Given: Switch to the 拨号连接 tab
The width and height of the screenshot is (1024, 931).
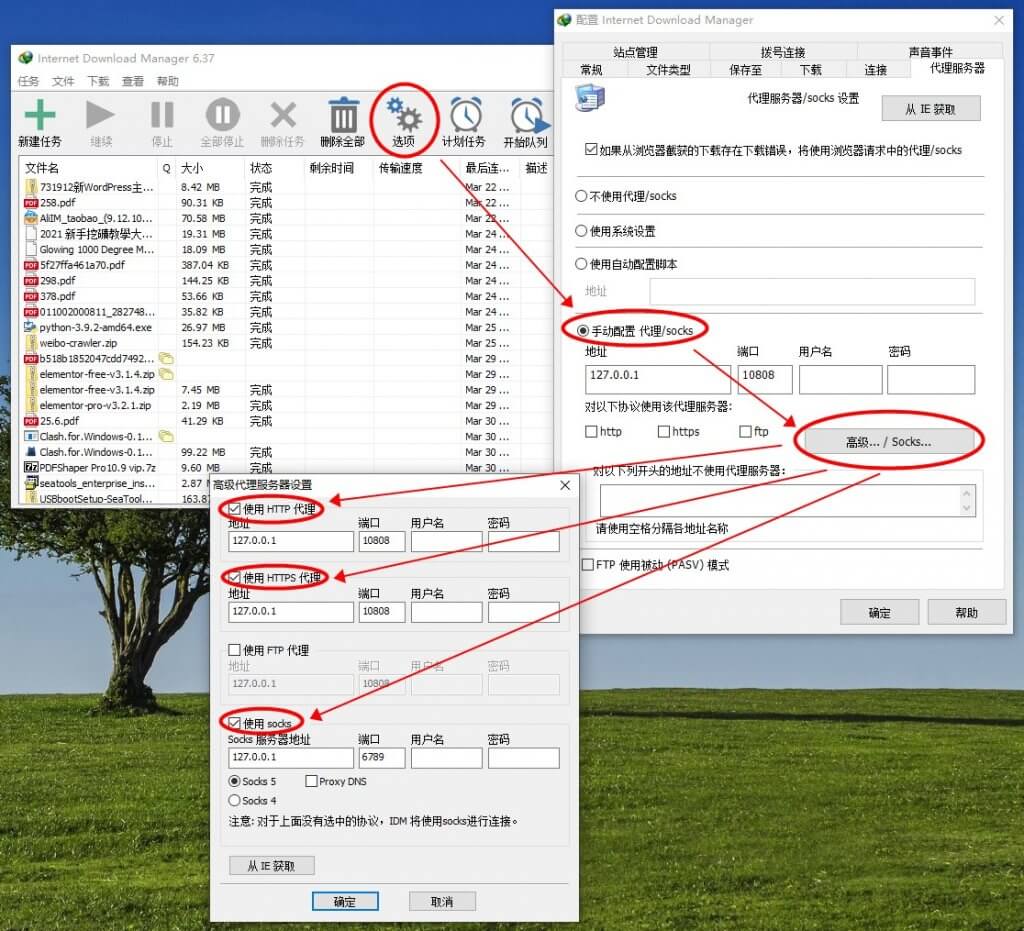Looking at the screenshot, I should click(x=783, y=52).
